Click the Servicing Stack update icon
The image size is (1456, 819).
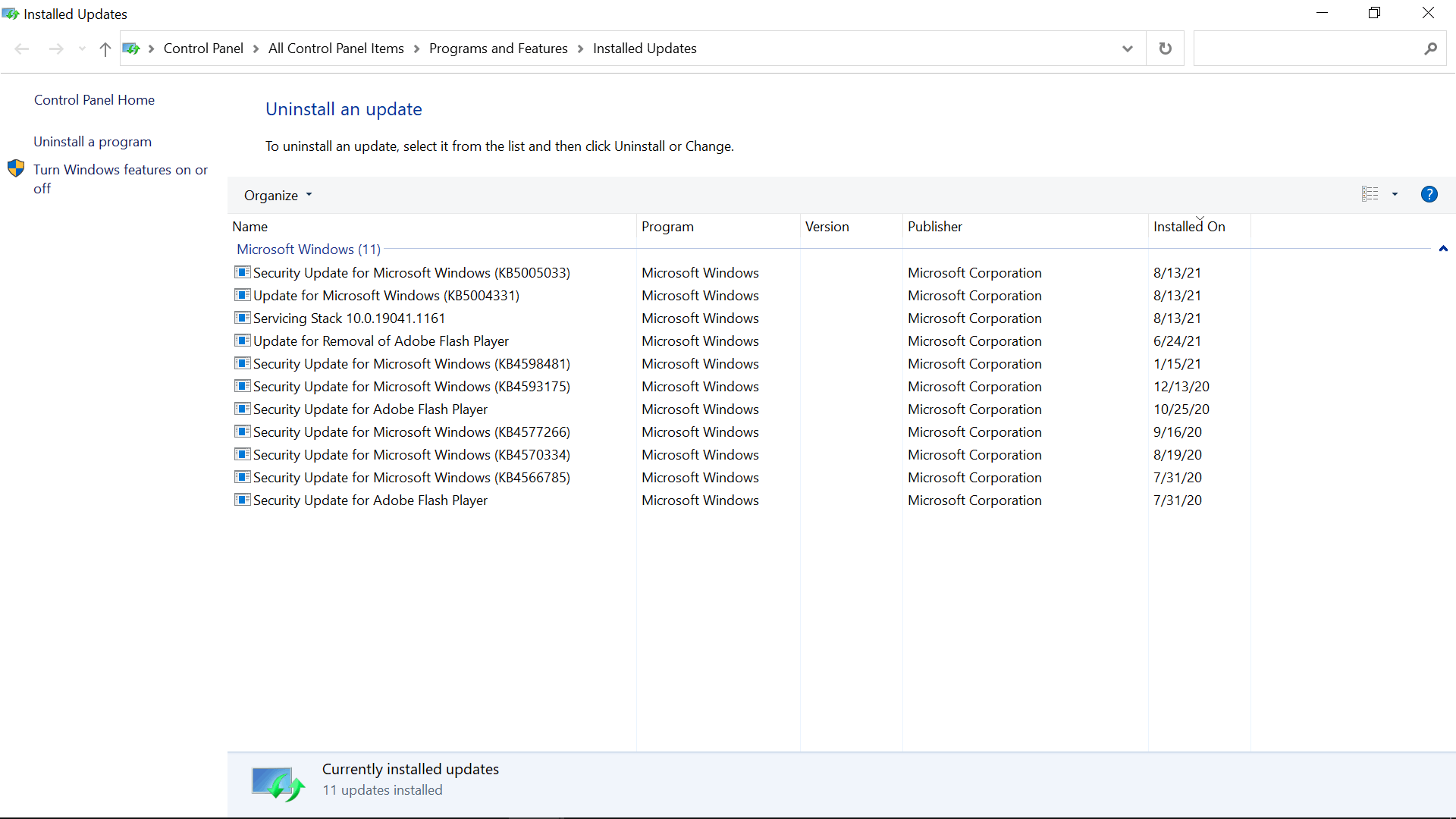point(243,317)
